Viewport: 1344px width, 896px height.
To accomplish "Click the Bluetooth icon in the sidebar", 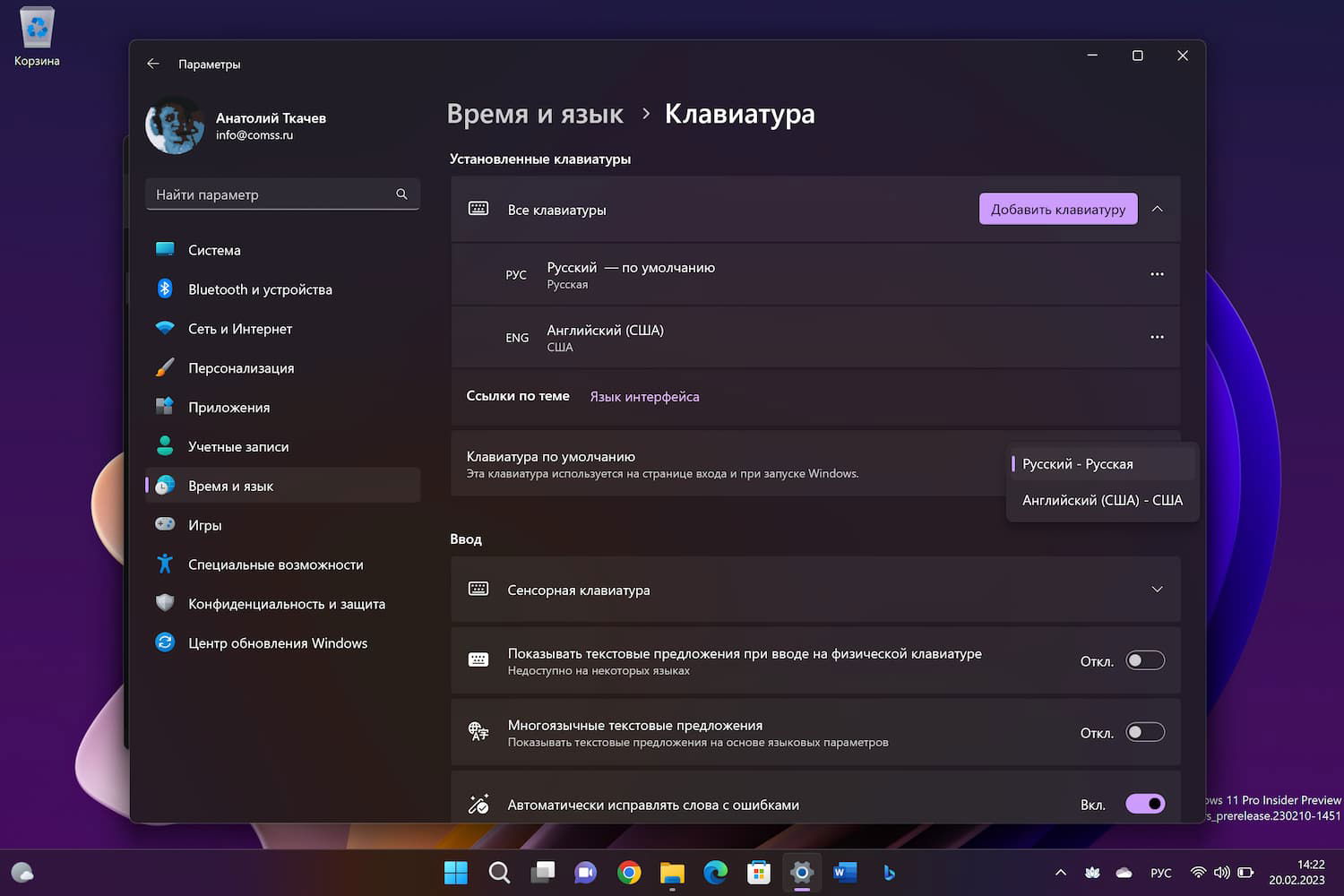I will 165,289.
